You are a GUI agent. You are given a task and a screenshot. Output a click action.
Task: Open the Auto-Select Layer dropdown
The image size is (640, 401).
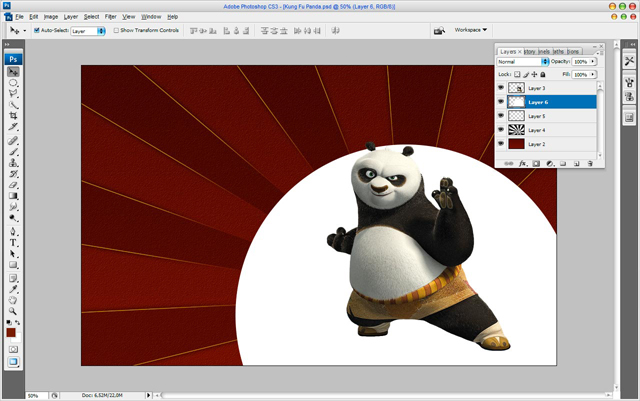88,31
